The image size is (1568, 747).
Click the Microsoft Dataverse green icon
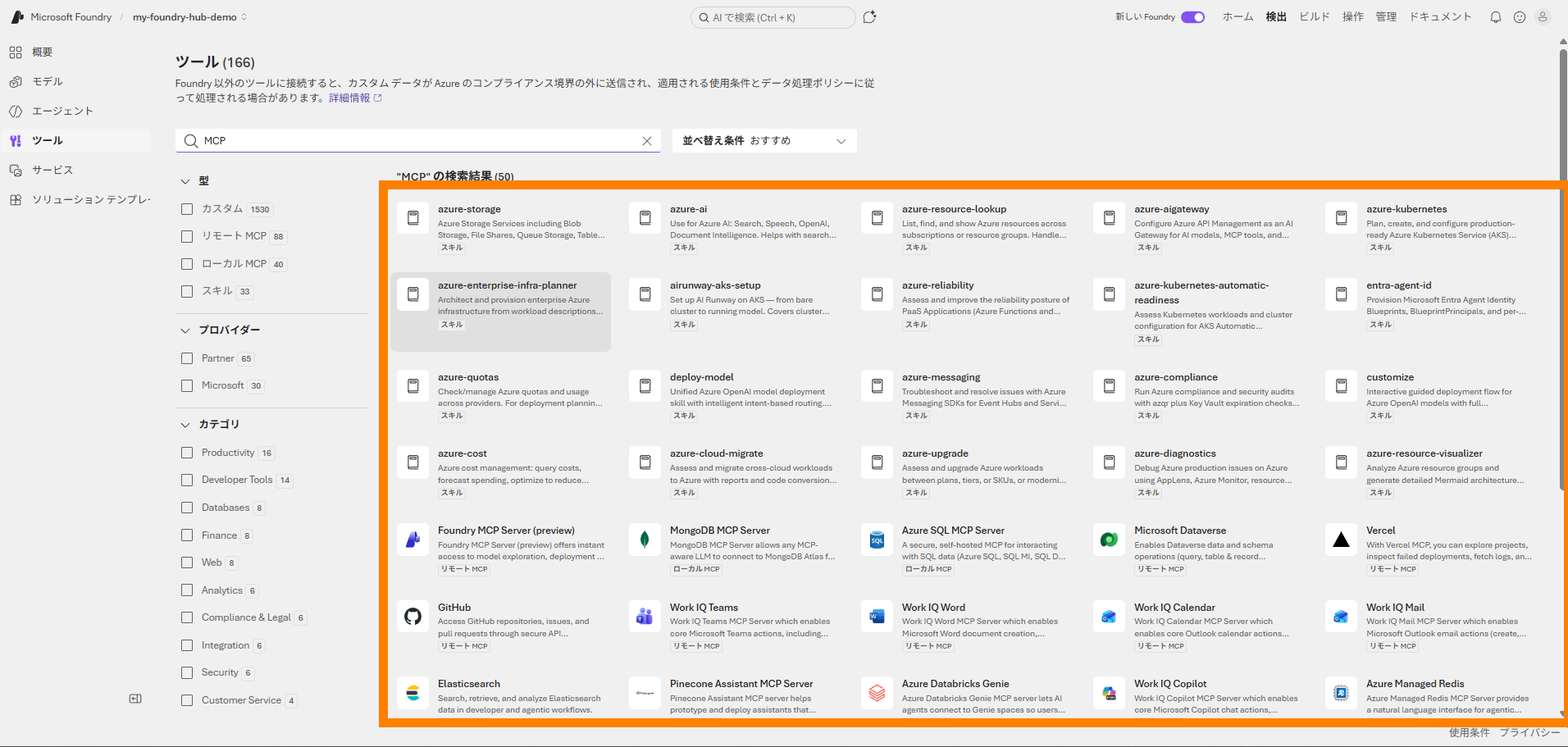(1109, 540)
